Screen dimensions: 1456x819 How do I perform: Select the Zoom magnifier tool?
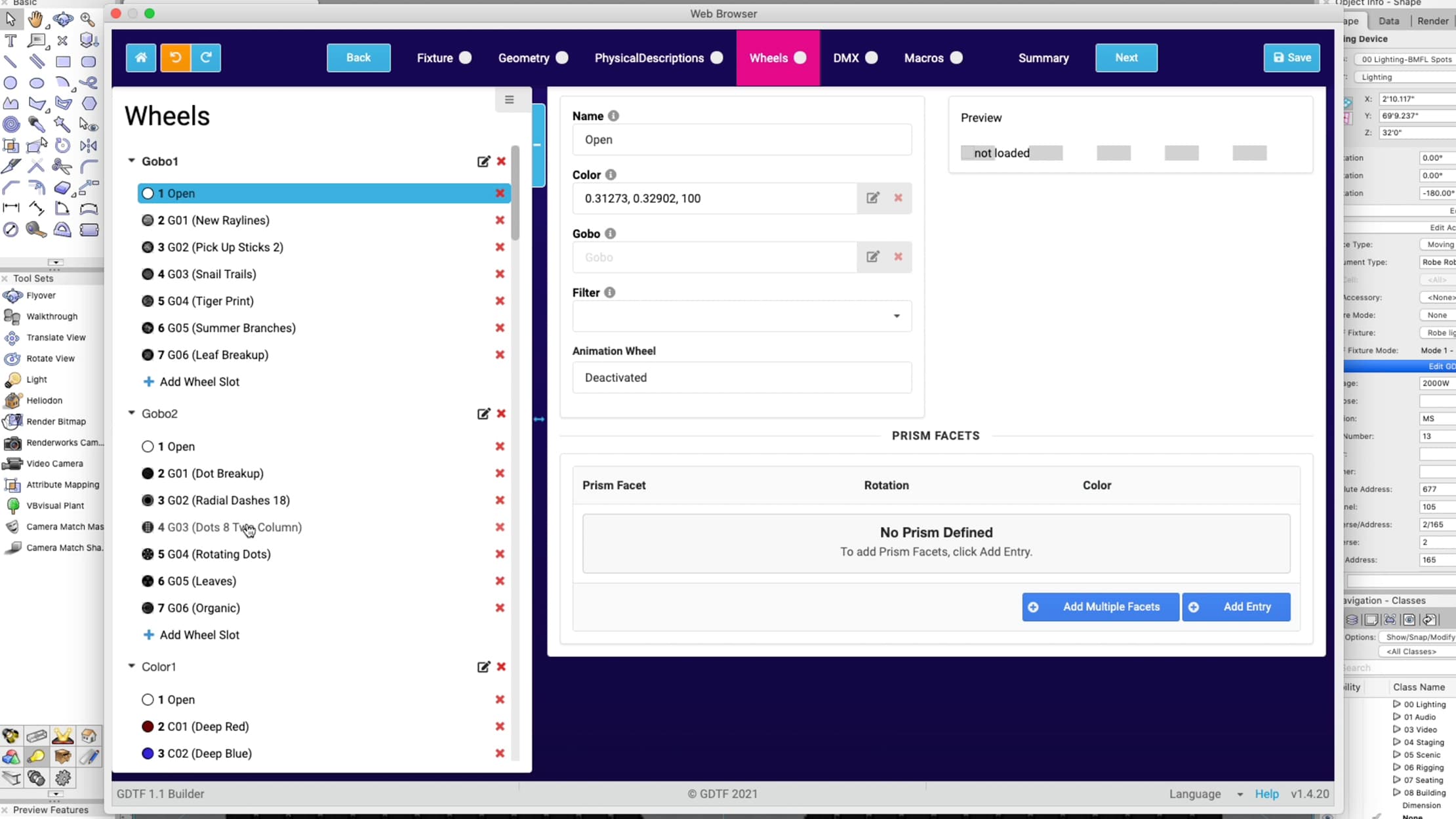pos(88,20)
